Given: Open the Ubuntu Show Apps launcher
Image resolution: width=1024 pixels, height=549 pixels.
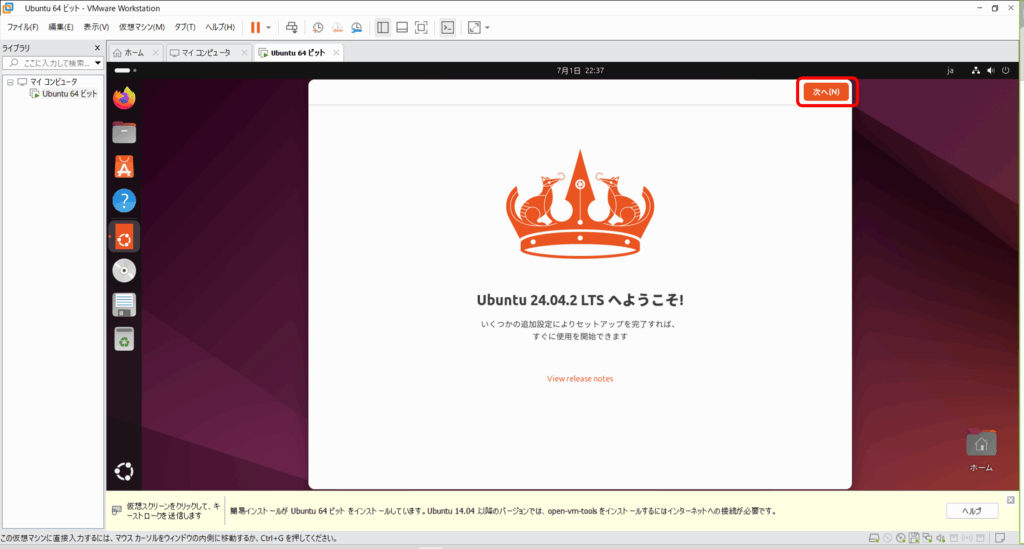Looking at the screenshot, I should pyautogui.click(x=124, y=472).
